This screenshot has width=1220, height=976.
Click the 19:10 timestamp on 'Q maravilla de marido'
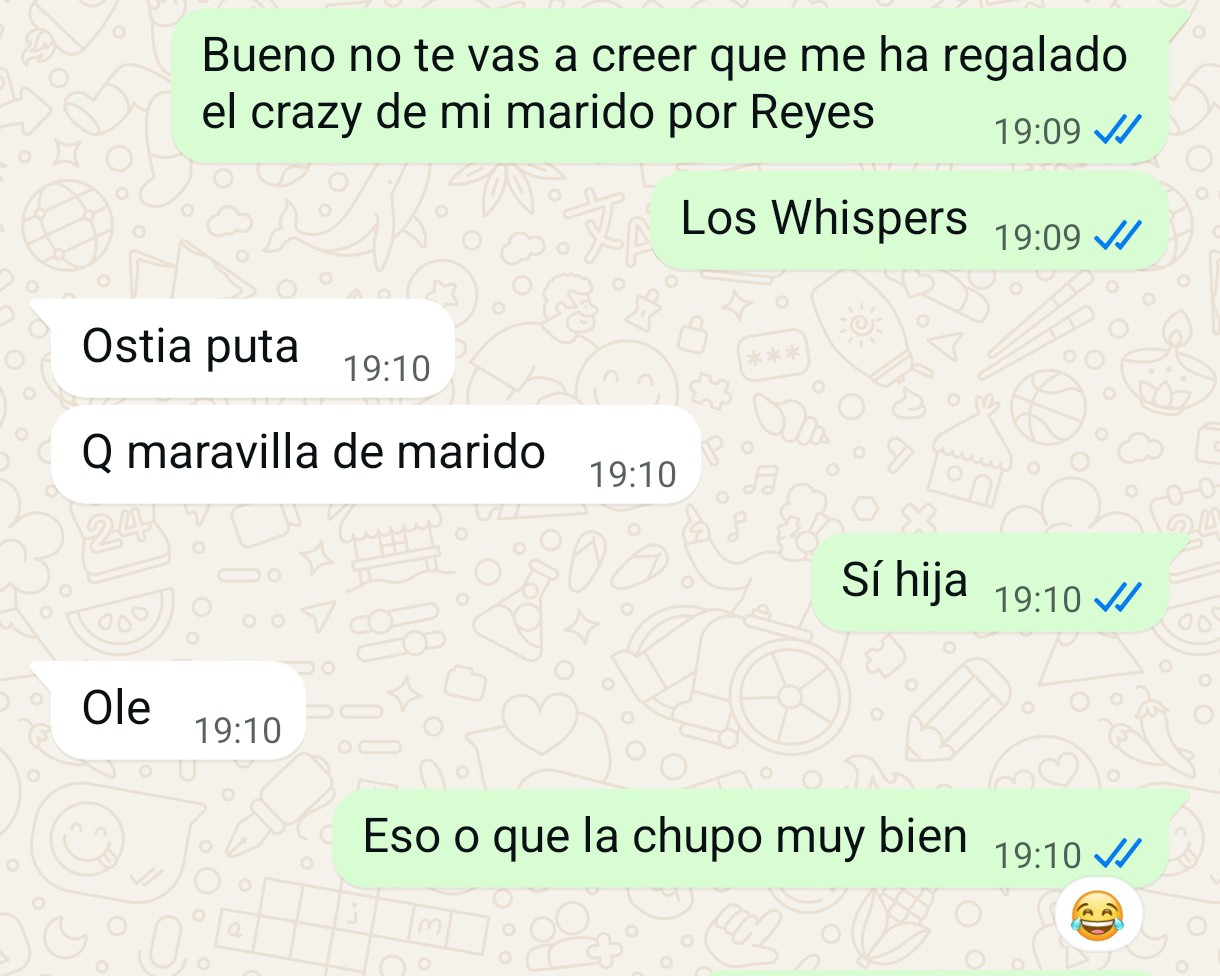(633, 475)
